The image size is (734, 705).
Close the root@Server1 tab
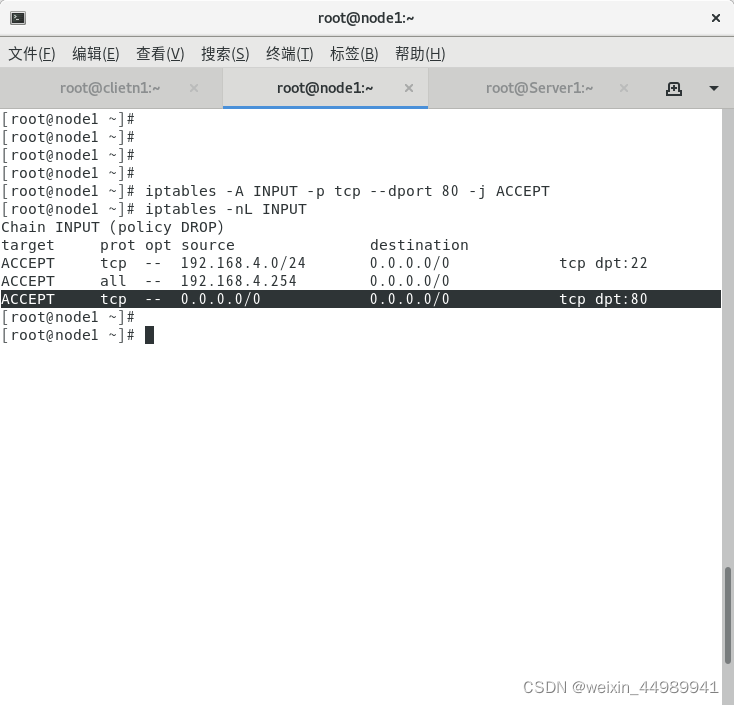click(x=624, y=88)
